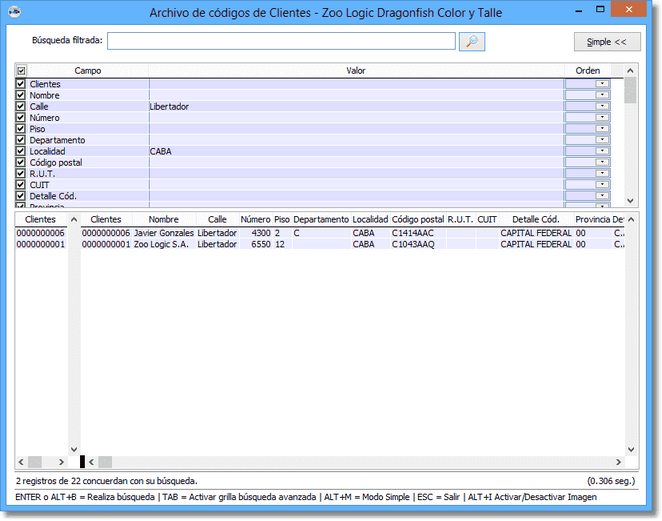Viewport: 662px width, 521px height.
Task: Open the Orden dropdown for Localidad row
Action: [x=602, y=151]
